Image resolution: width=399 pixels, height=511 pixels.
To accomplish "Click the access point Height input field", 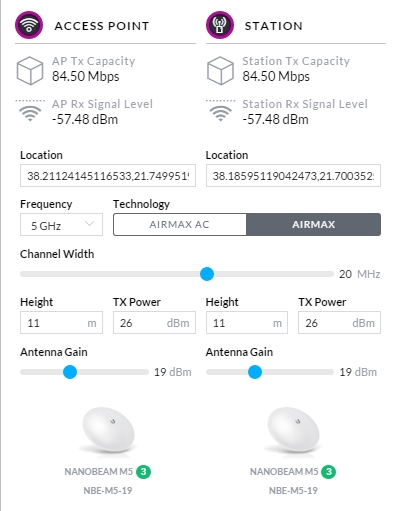I will click(x=61, y=323).
